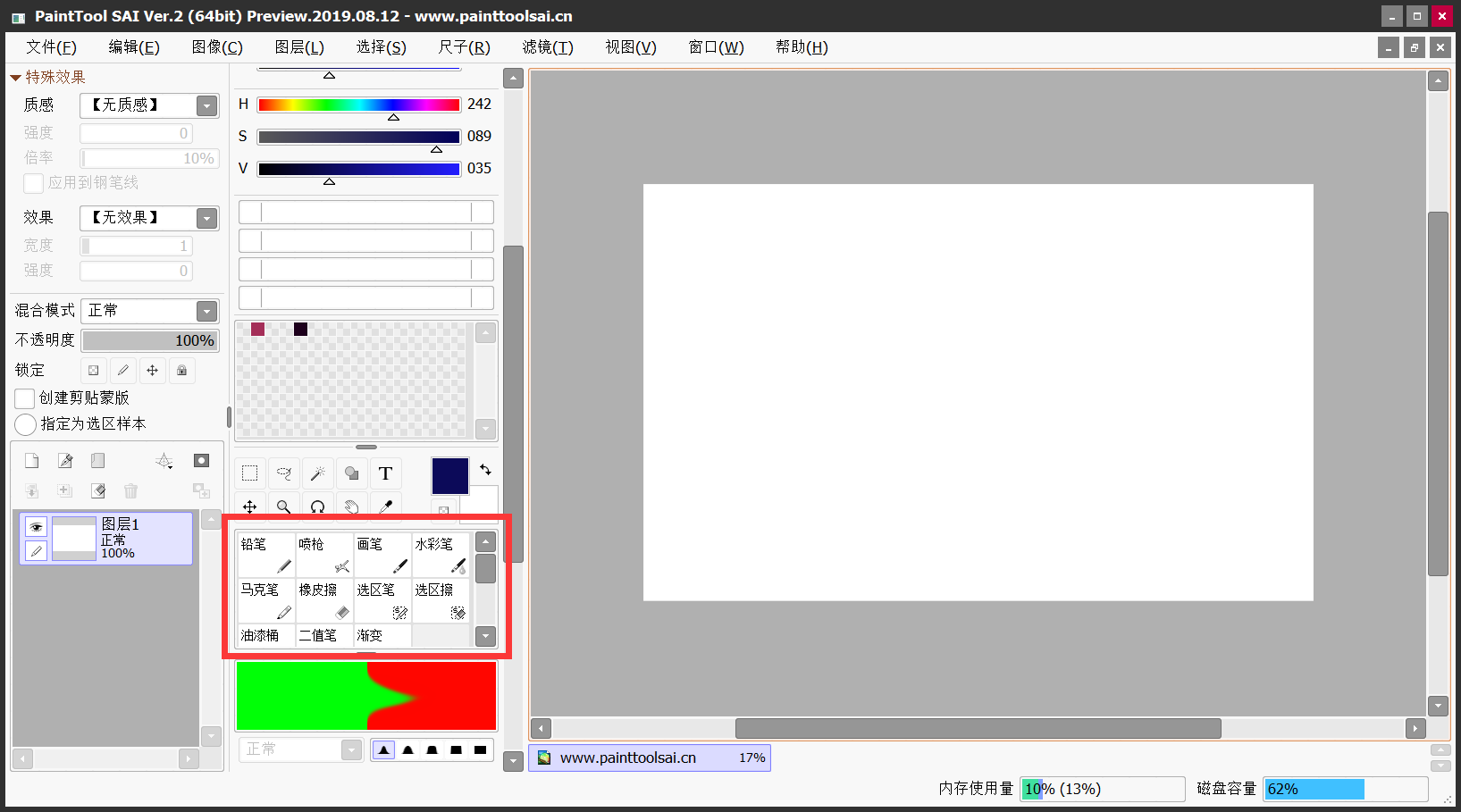Open the 帮助(H) menu
Screen dimensions: 1461x812
[x=802, y=47]
